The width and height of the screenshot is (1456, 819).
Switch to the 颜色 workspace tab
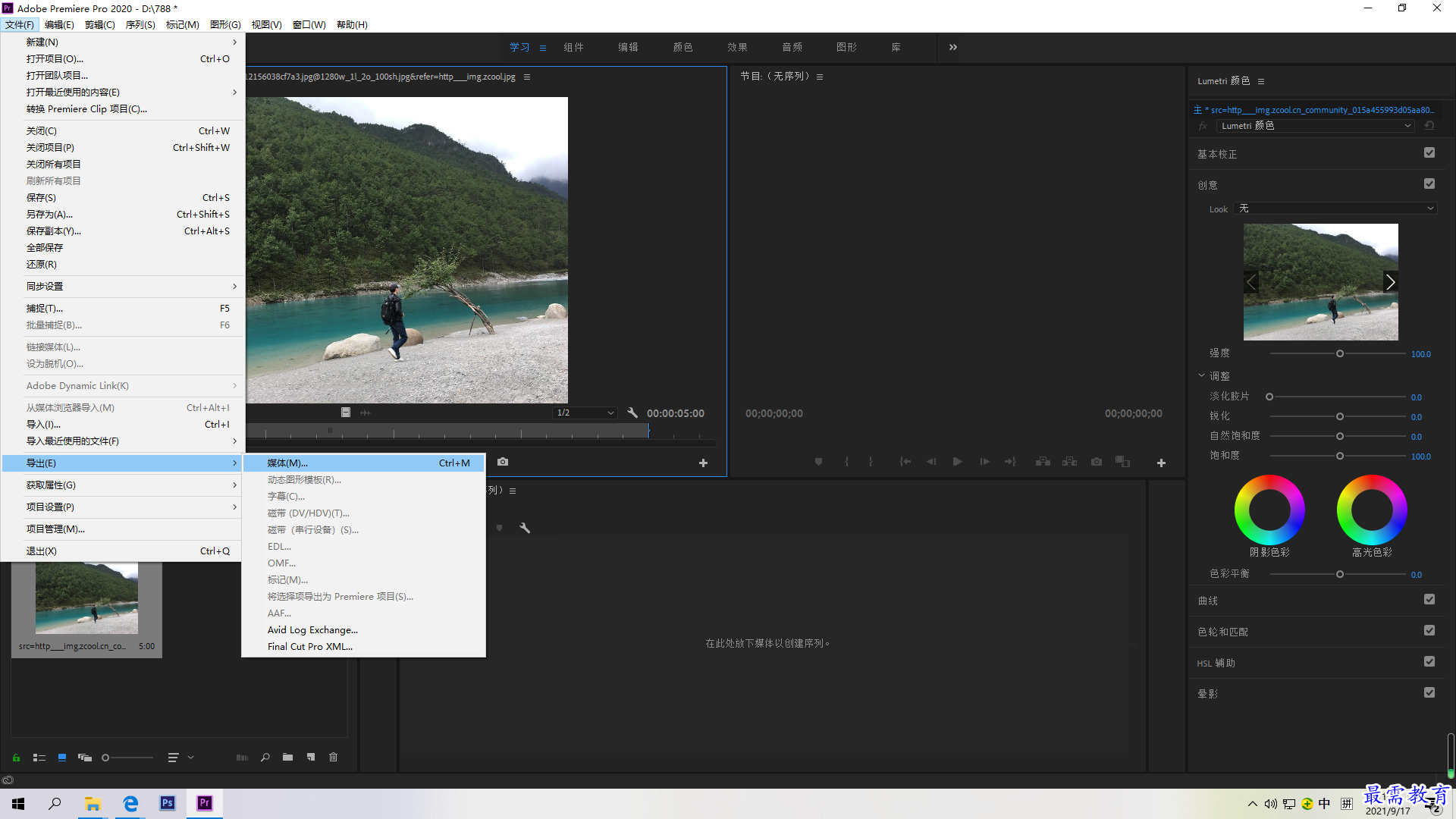point(682,47)
